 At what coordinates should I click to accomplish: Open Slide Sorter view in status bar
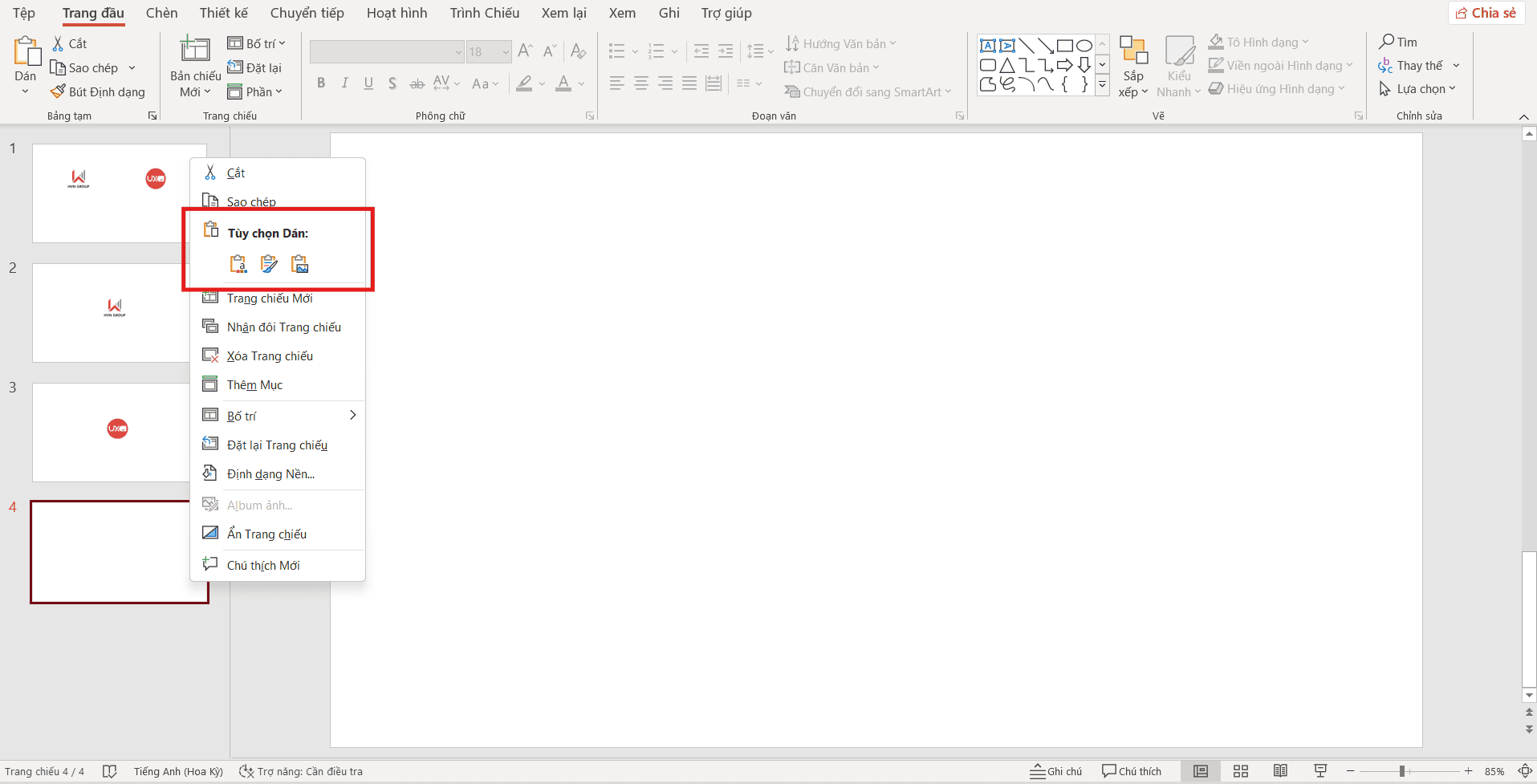click(1241, 771)
